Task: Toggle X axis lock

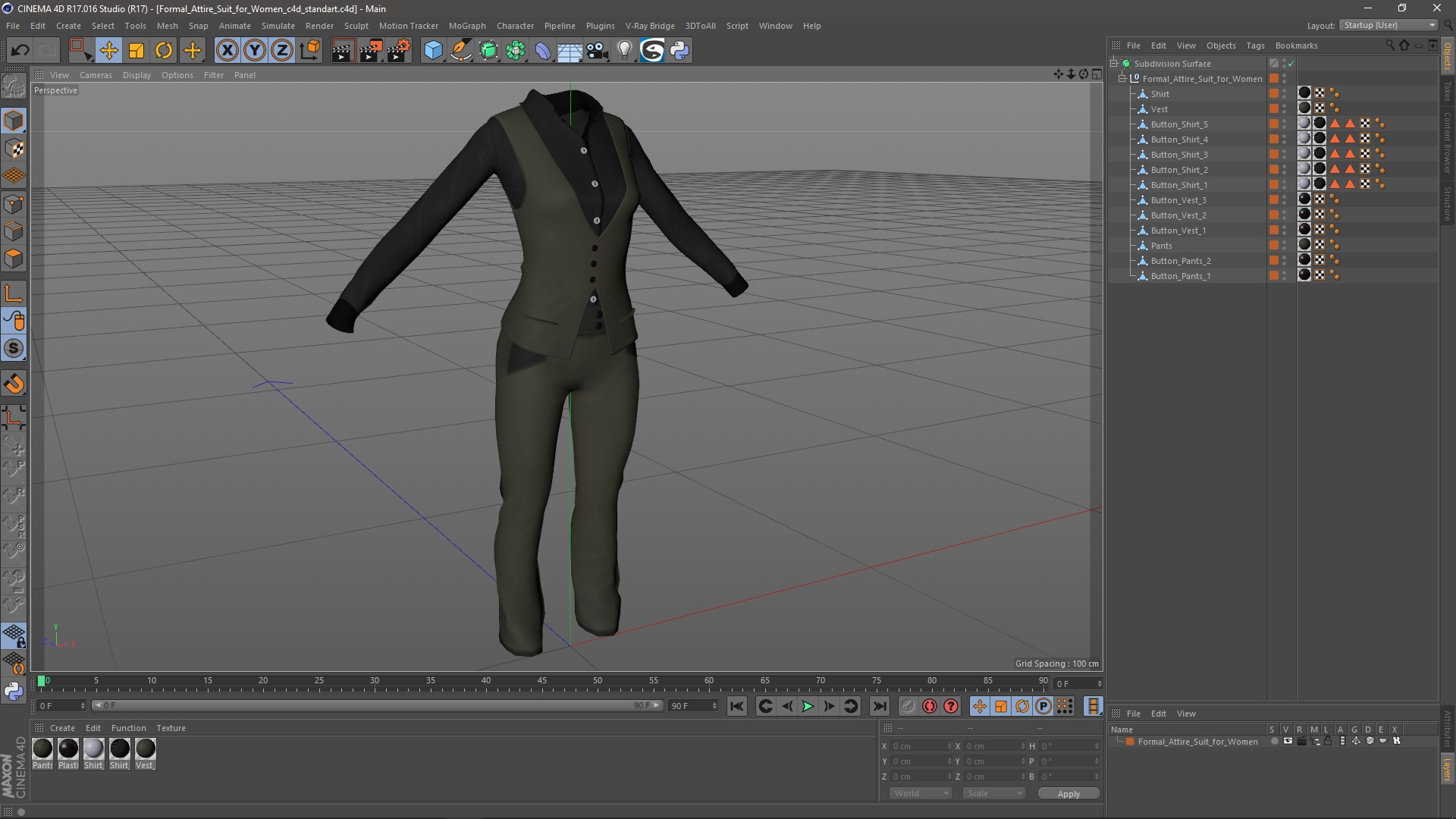Action: coord(227,51)
